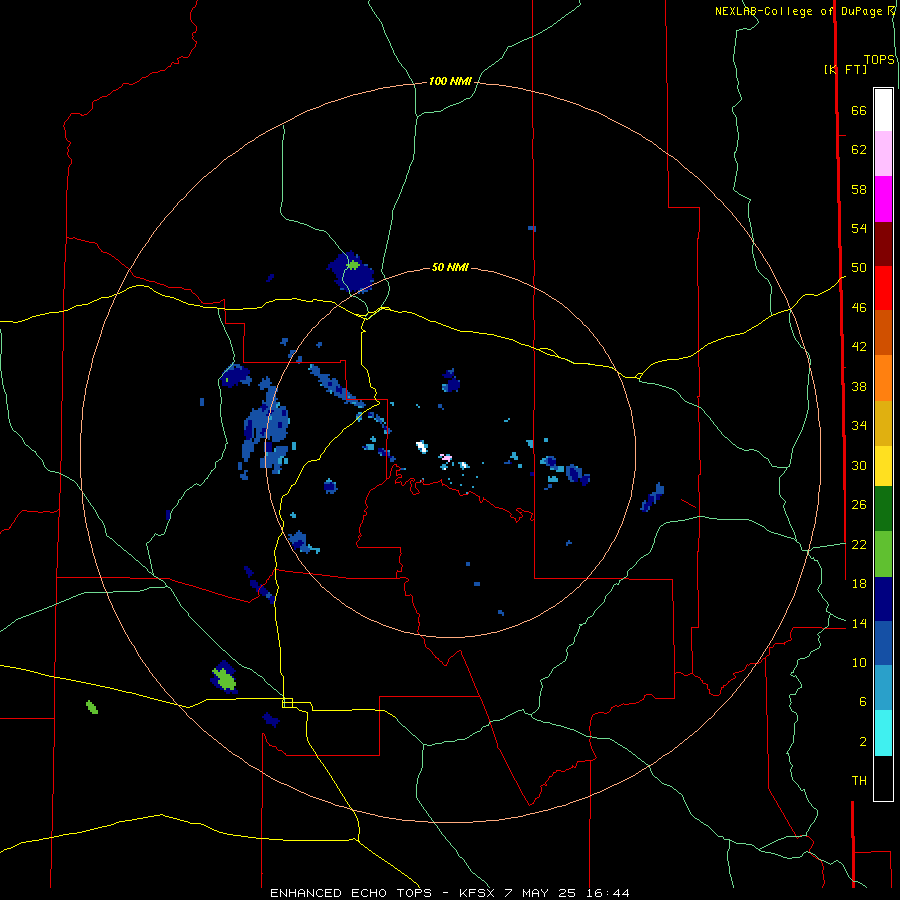Click the 58 legend value
The image size is (900, 900).
(859, 189)
